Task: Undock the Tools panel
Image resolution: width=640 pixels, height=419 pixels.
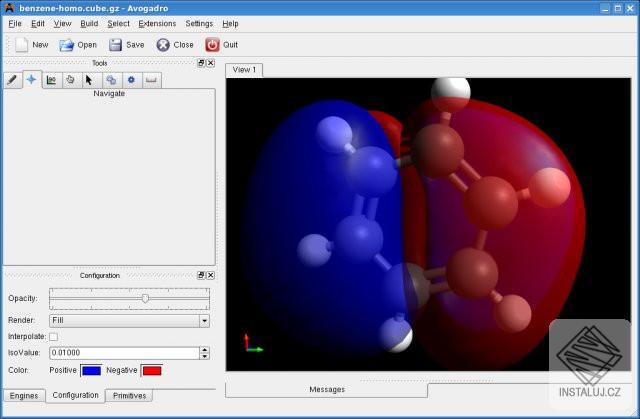Action: [201, 63]
